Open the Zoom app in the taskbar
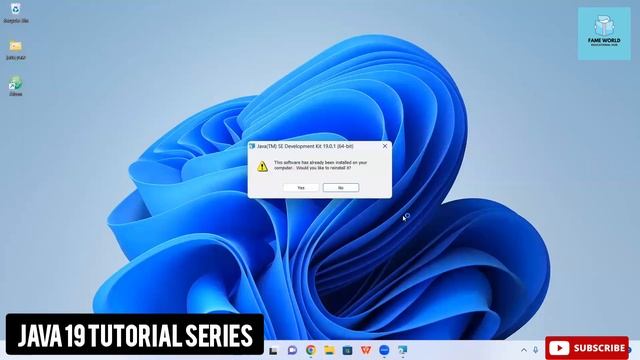Viewport: 640px width, 360px height. click(384, 350)
